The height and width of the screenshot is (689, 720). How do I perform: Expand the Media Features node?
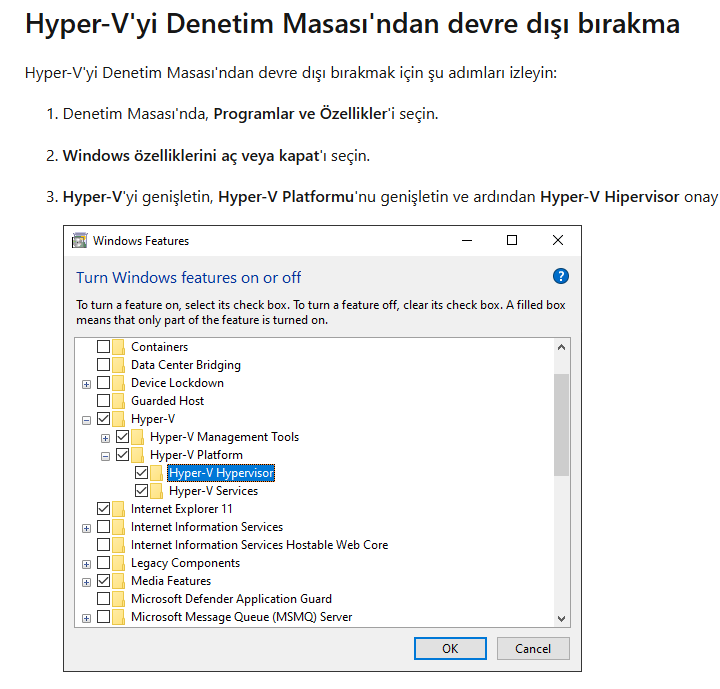[86, 582]
